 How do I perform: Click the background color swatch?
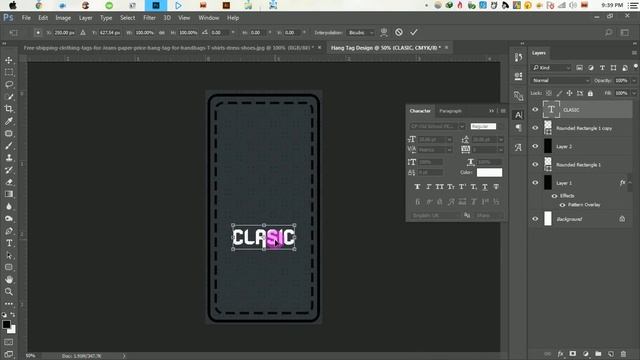coord(13,329)
